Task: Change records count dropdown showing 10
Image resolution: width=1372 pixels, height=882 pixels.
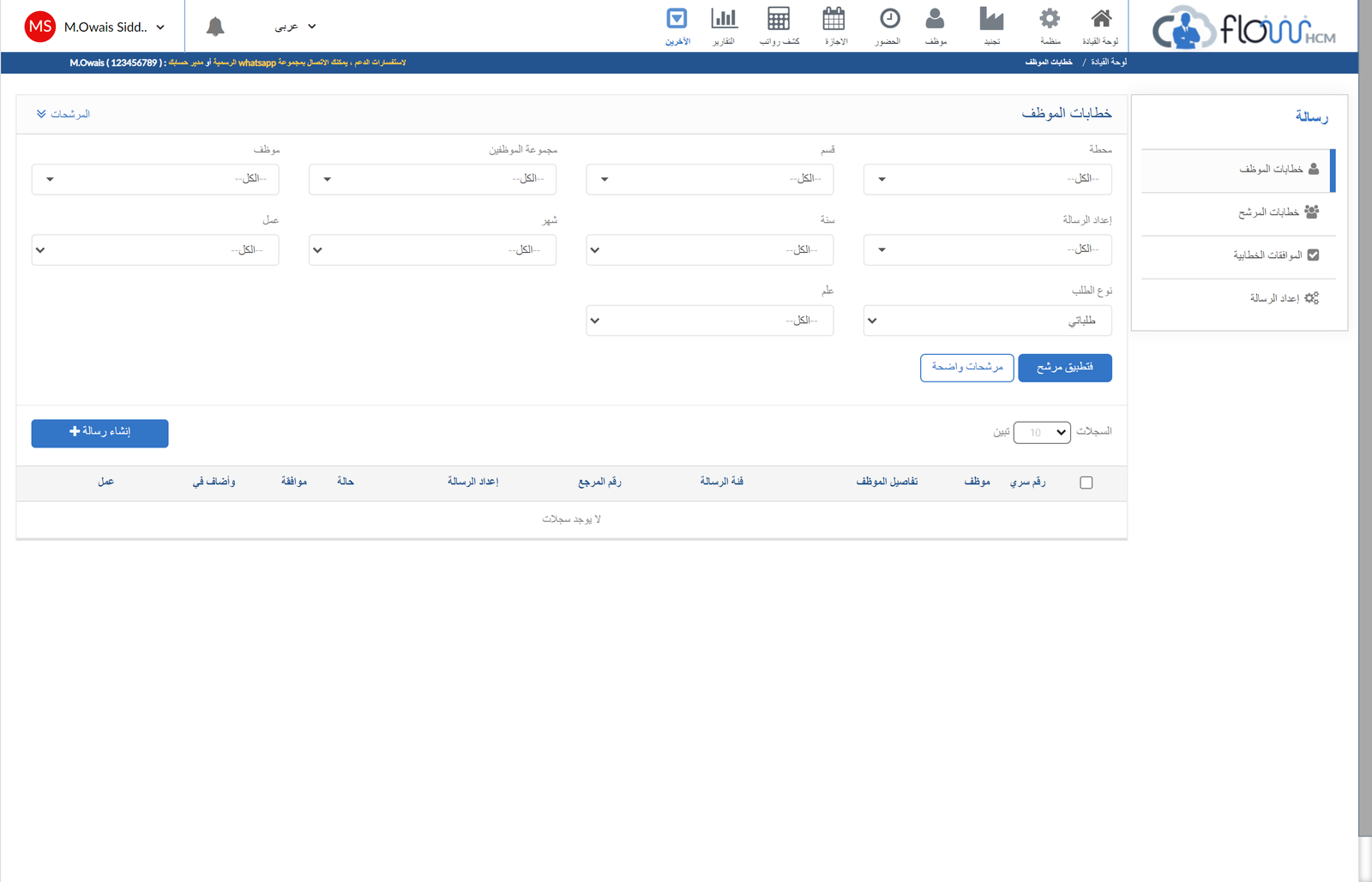Action: coord(1042,433)
